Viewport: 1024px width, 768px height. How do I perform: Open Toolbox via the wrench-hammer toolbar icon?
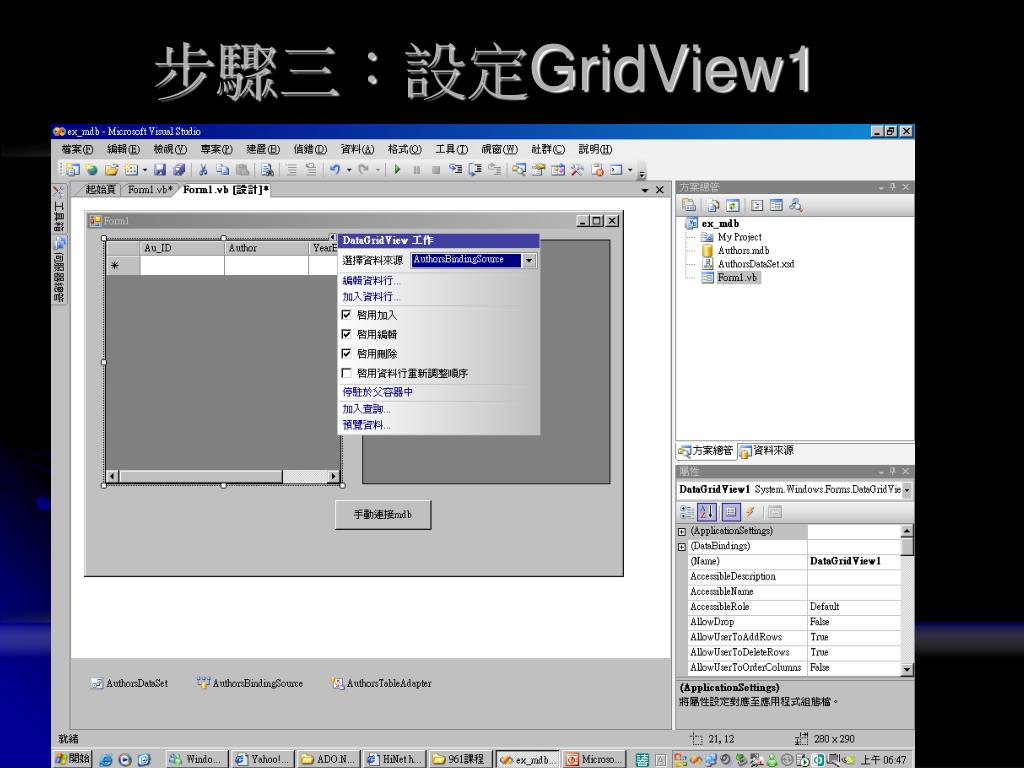(577, 170)
